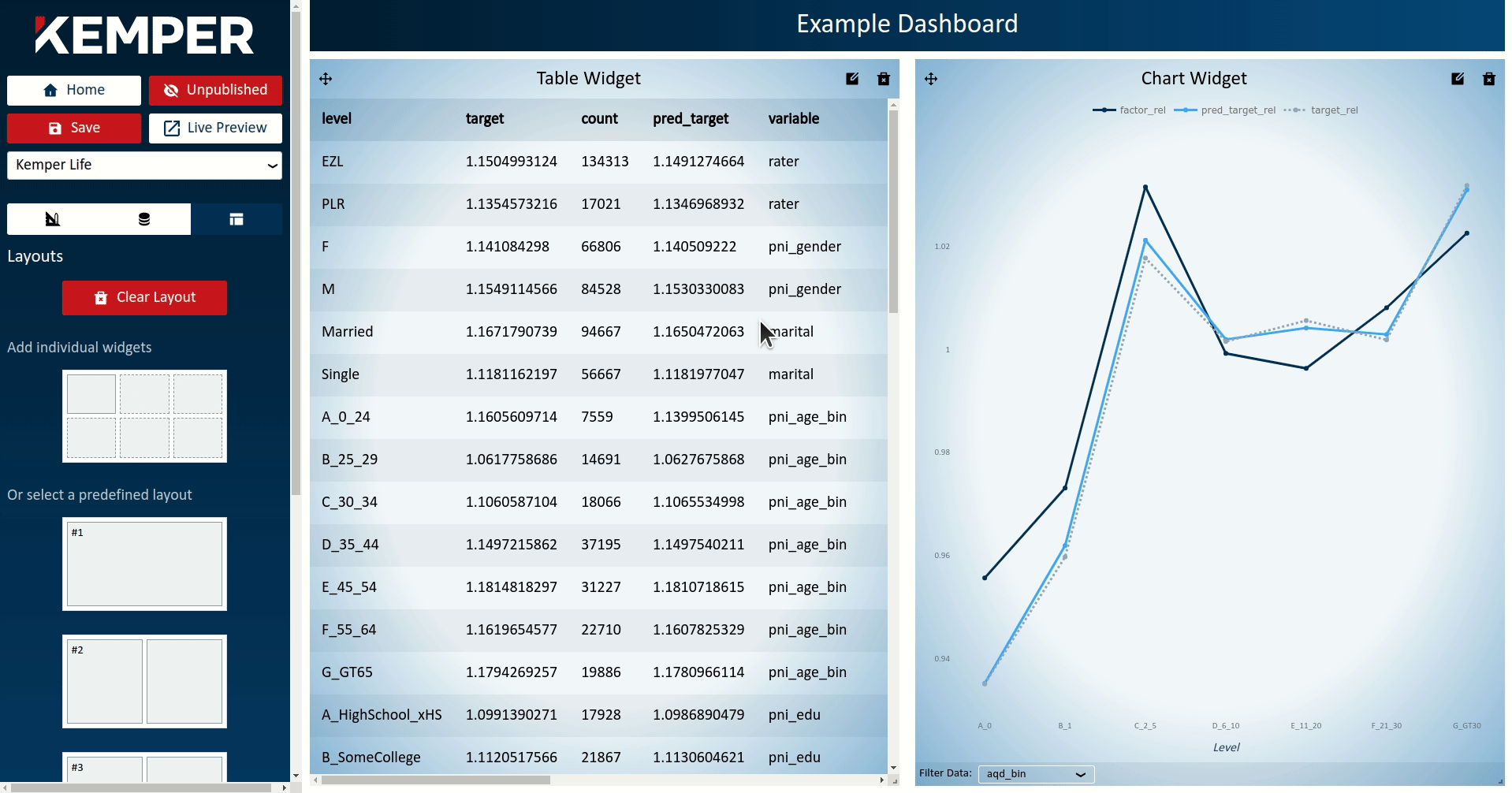This screenshot has width=1512, height=793.
Task: Remove the Chart Widget with its trash icon
Action: 1489,79
